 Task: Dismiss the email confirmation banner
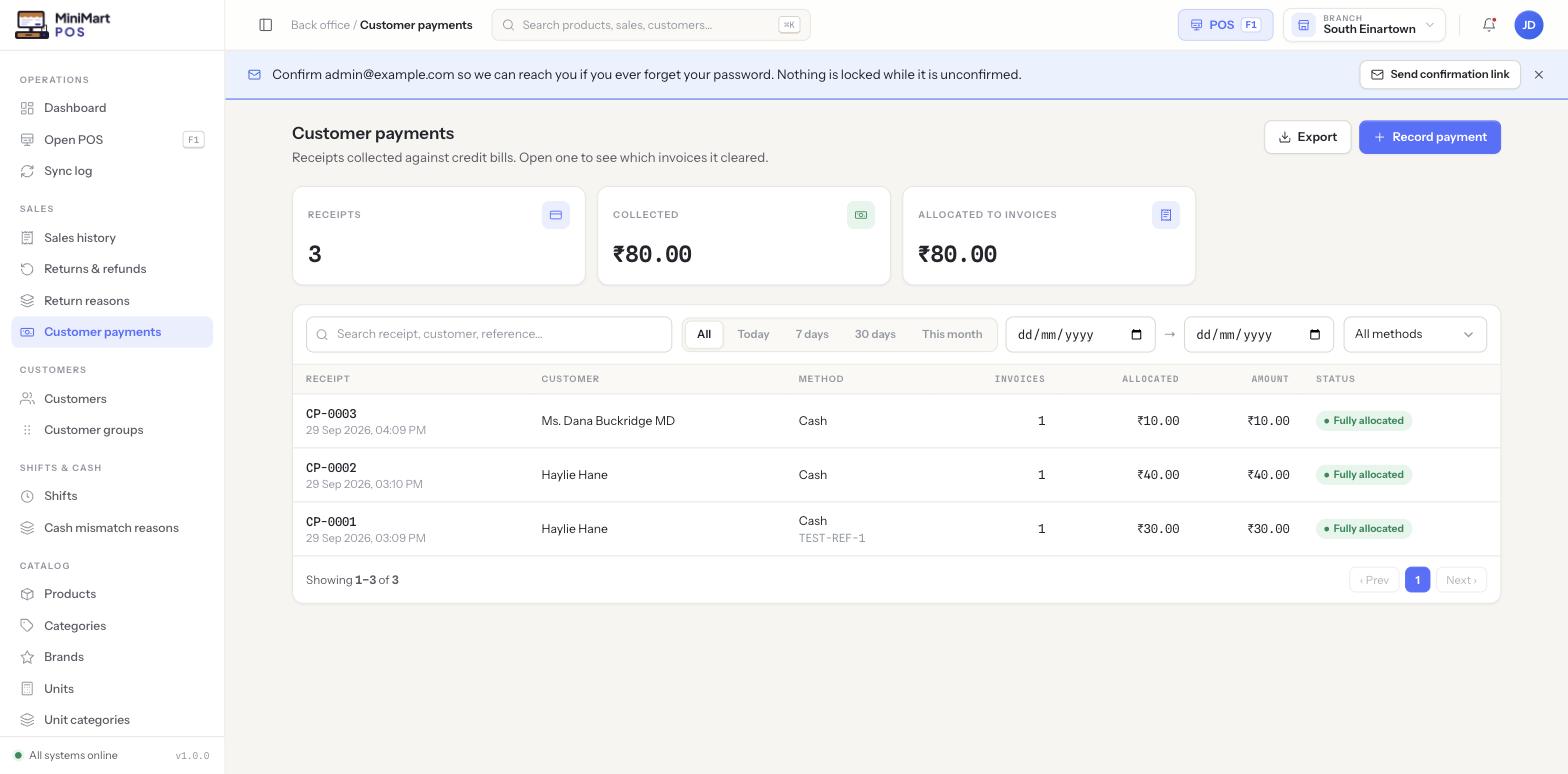1539,75
